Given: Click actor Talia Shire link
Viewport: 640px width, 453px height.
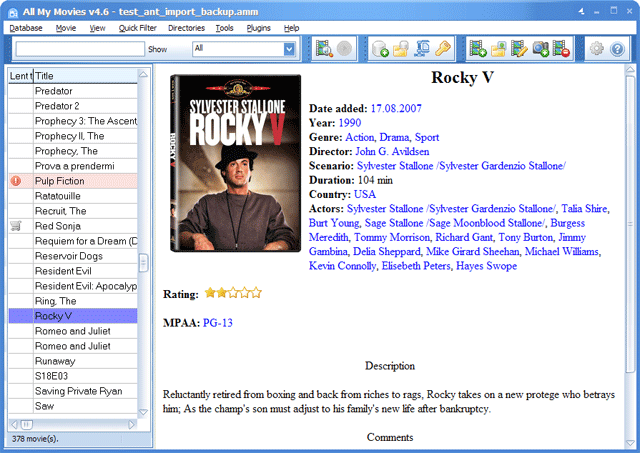Looking at the screenshot, I should [584, 209].
